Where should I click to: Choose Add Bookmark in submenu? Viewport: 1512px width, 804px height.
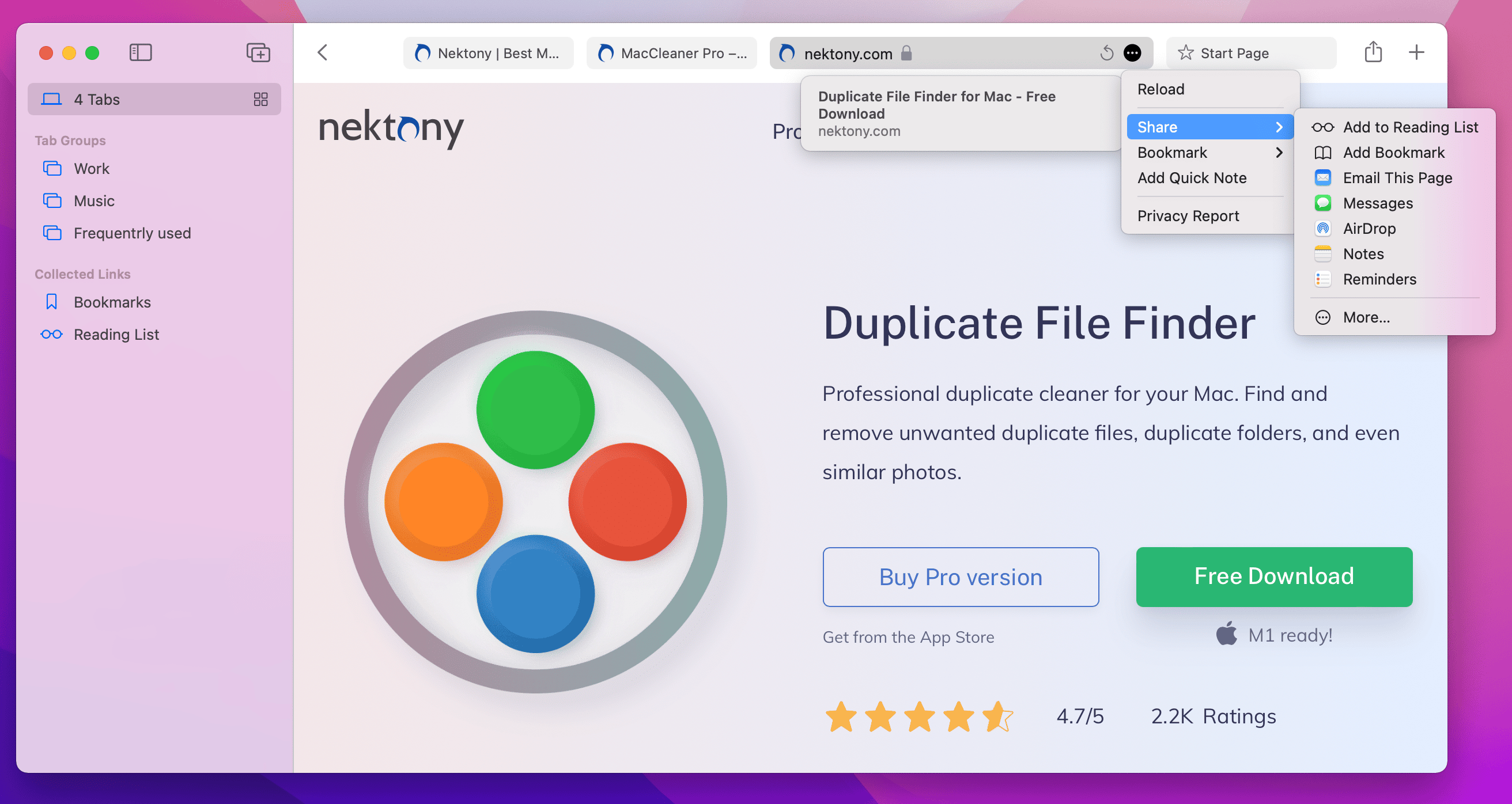click(x=1394, y=153)
